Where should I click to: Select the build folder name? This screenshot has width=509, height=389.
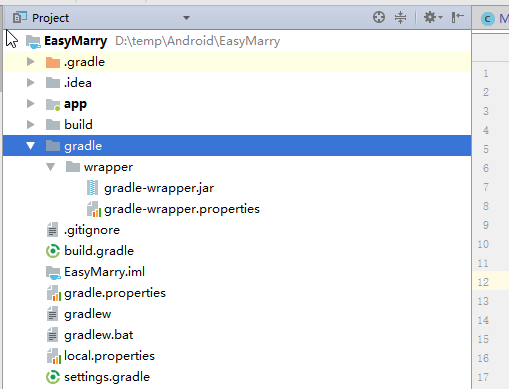click(78, 125)
